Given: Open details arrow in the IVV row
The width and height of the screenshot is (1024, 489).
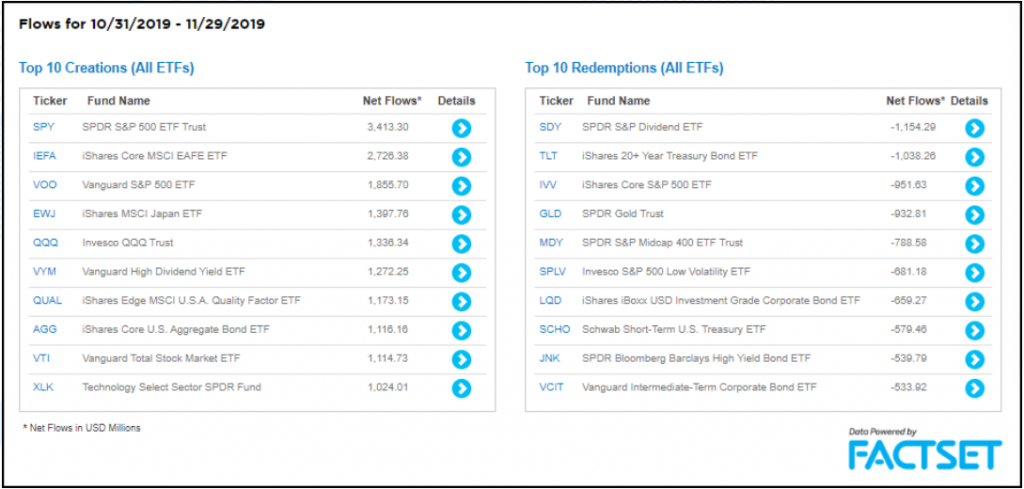Looking at the screenshot, I should coord(974,186).
